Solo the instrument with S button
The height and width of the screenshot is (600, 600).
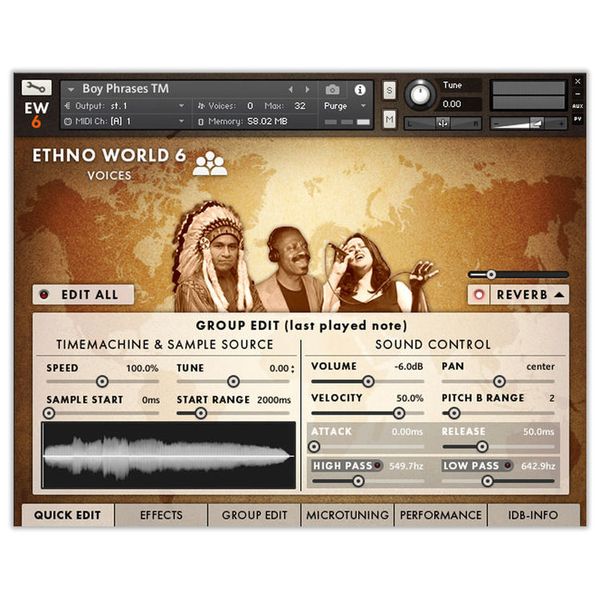[389, 90]
